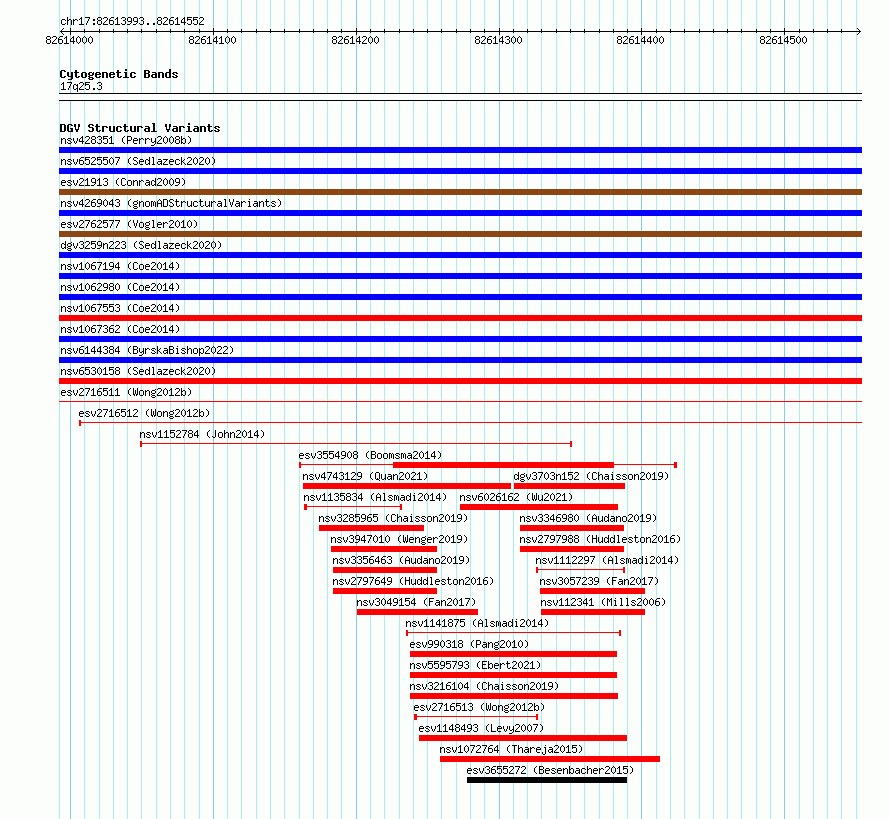Click esv2716512 (Wong2012b) variant label

[x=144, y=413]
